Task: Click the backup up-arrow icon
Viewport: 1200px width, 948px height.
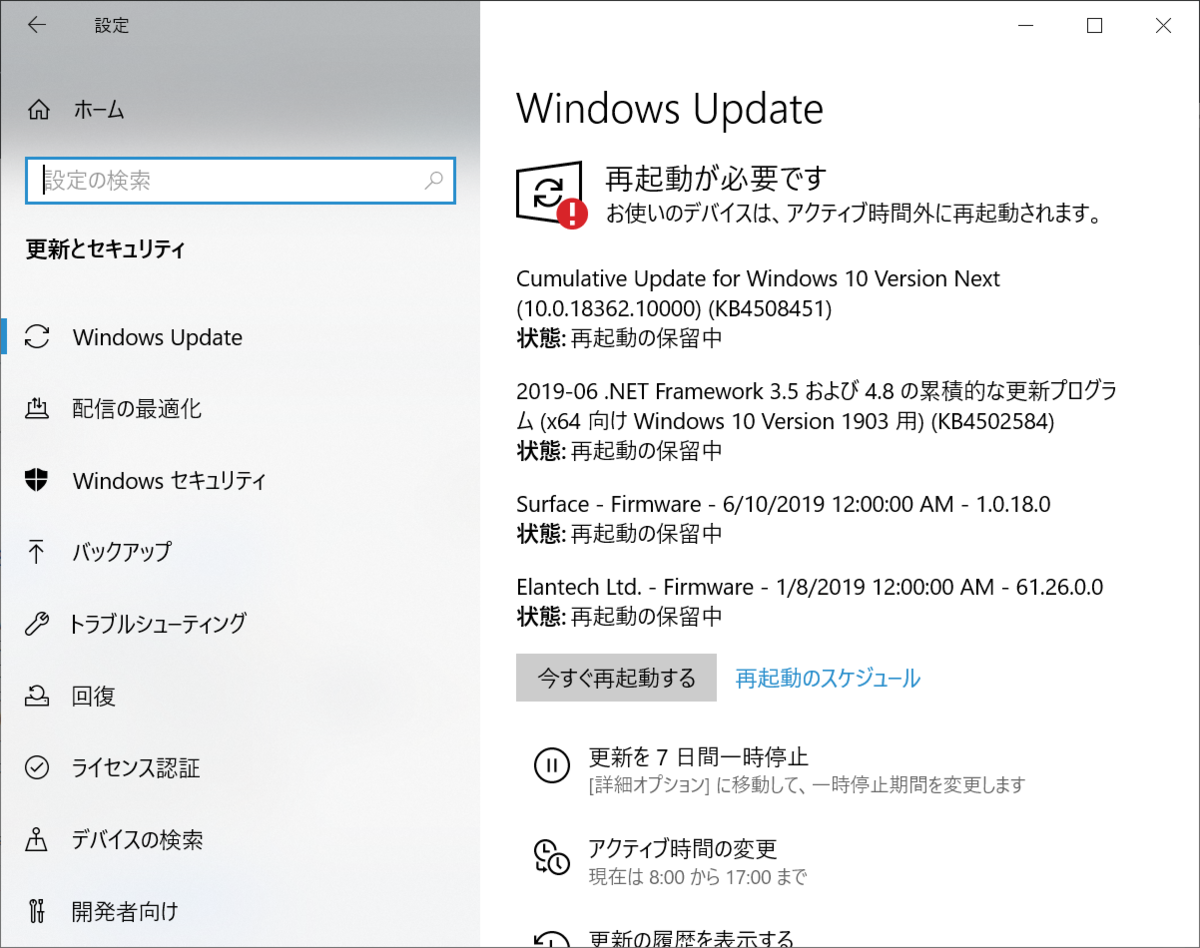Action: (x=37, y=551)
